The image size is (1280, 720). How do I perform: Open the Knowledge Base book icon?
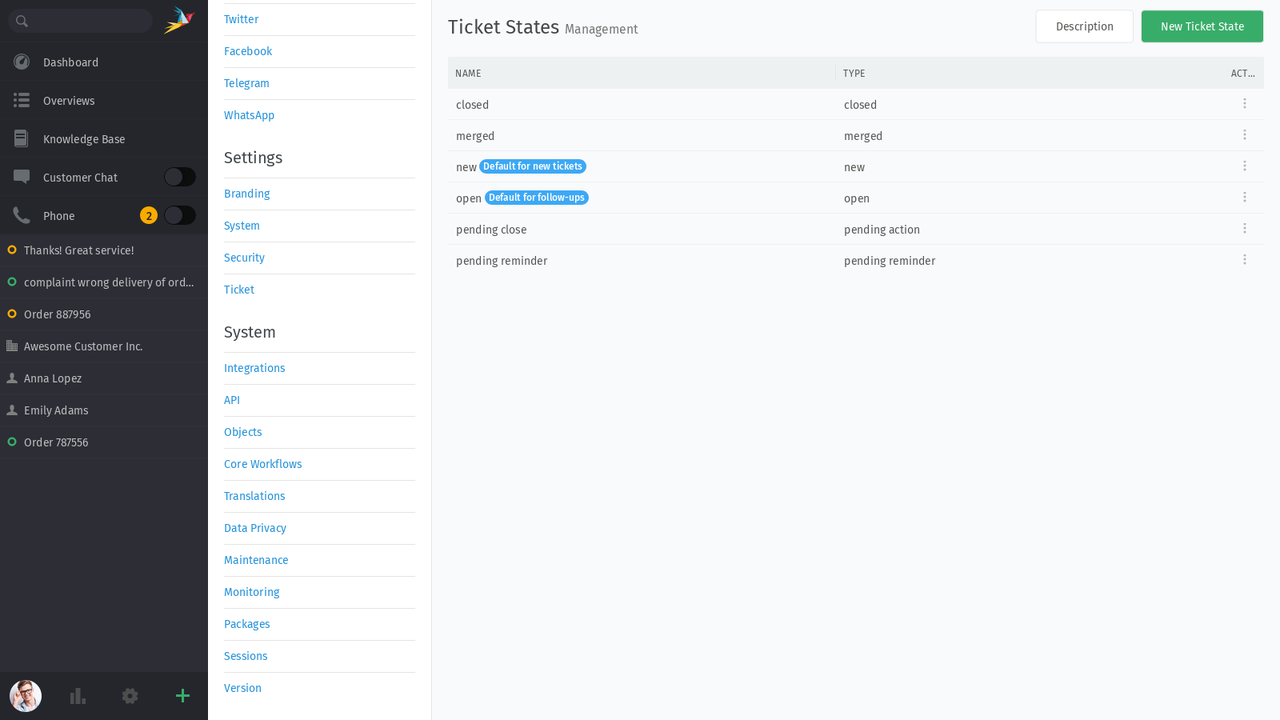20,138
